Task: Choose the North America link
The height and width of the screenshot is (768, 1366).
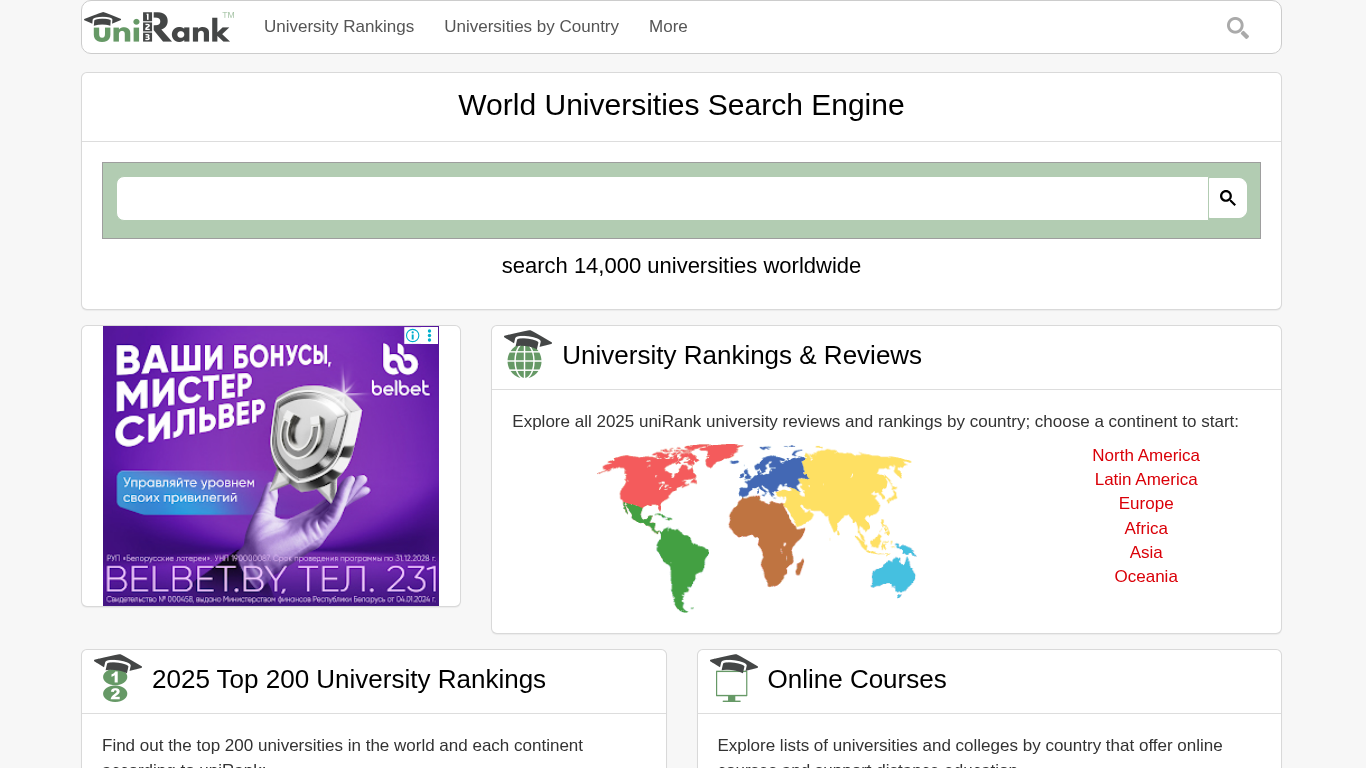Action: click(x=1146, y=456)
